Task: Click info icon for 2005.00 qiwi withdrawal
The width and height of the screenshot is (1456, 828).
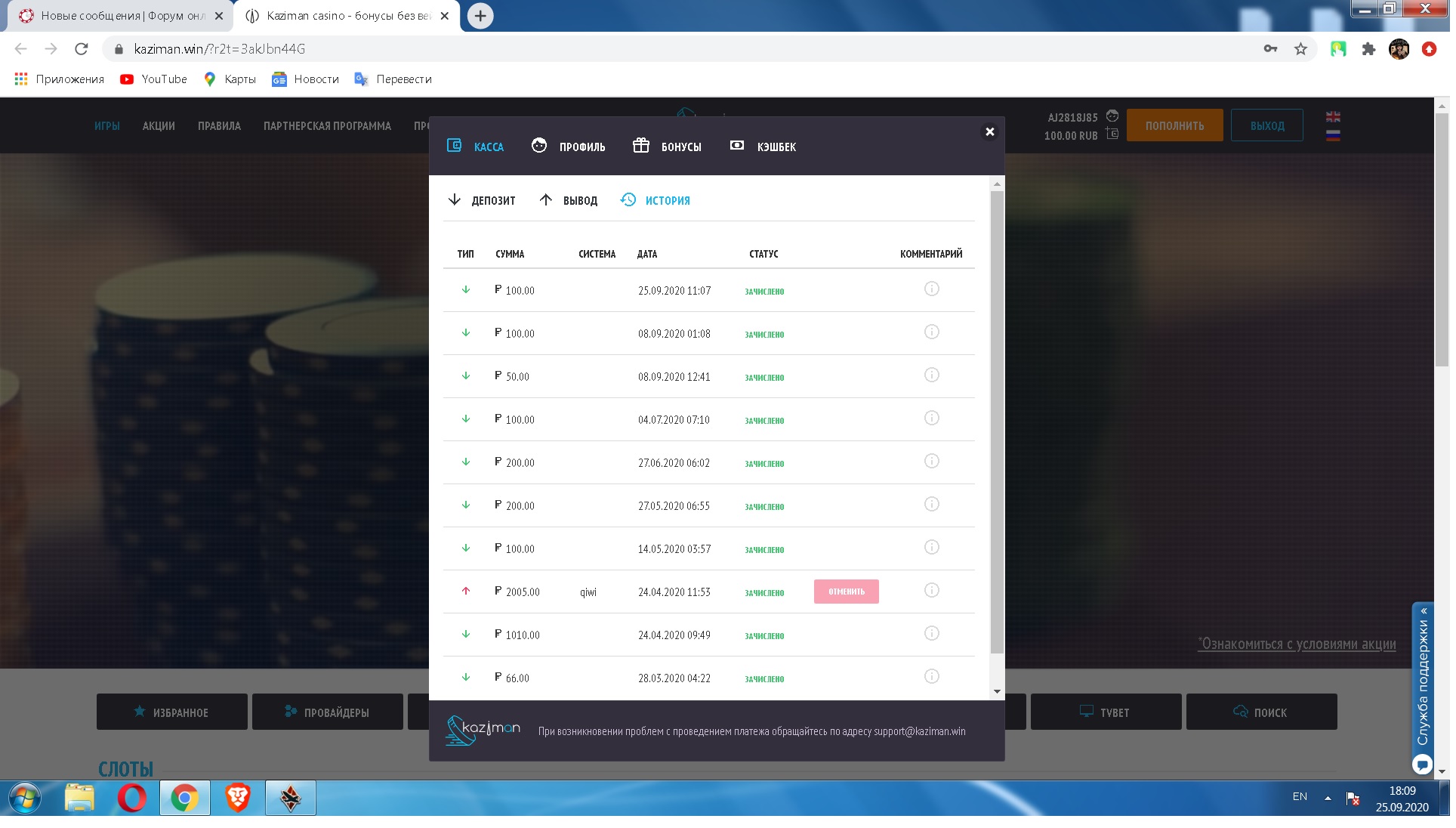Action: click(931, 591)
